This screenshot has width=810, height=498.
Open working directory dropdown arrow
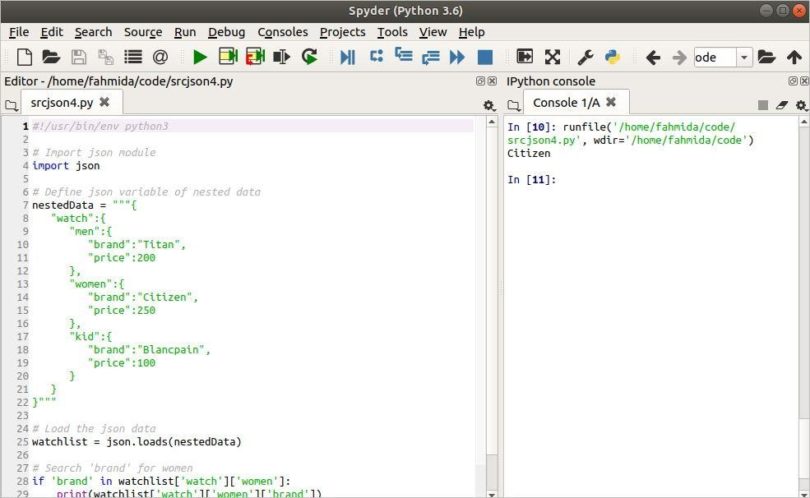click(x=744, y=57)
